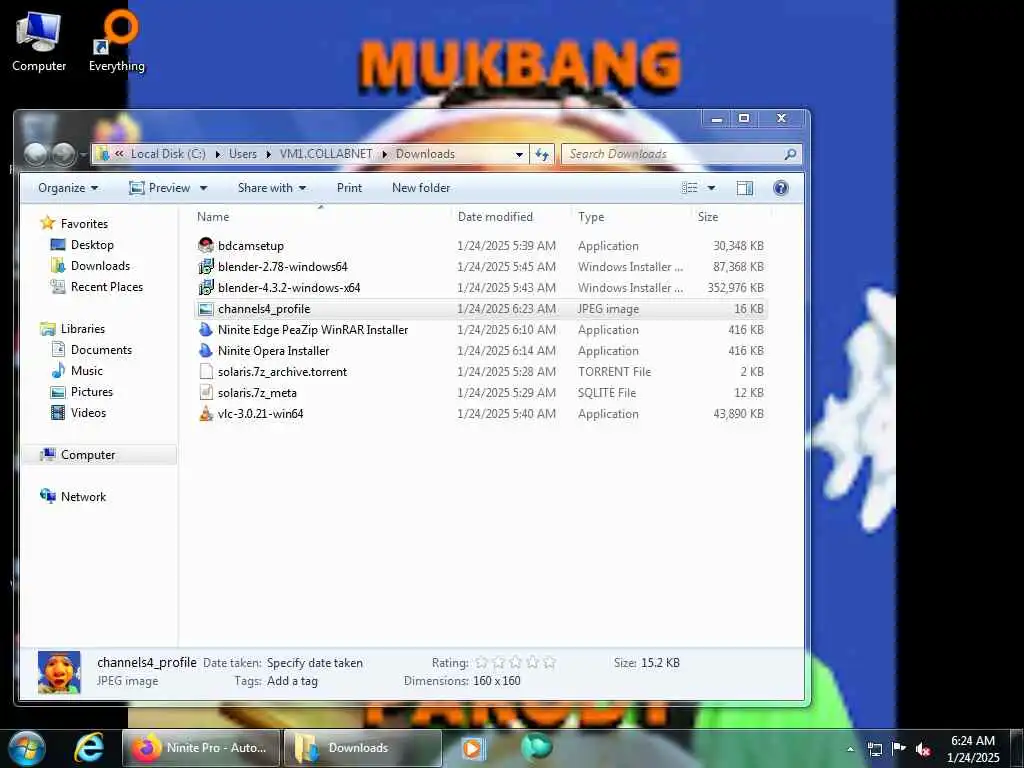The width and height of the screenshot is (1024, 768).
Task: Open the Everything desktop shortcut
Action: tap(117, 42)
